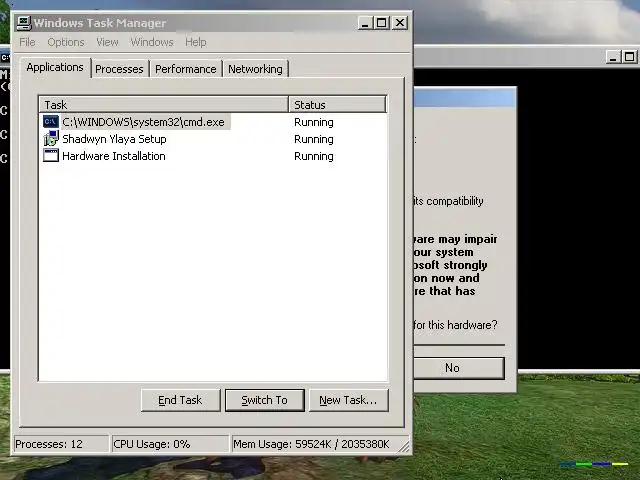Switch to the Applications tab
640x480 pixels.
(55, 67)
